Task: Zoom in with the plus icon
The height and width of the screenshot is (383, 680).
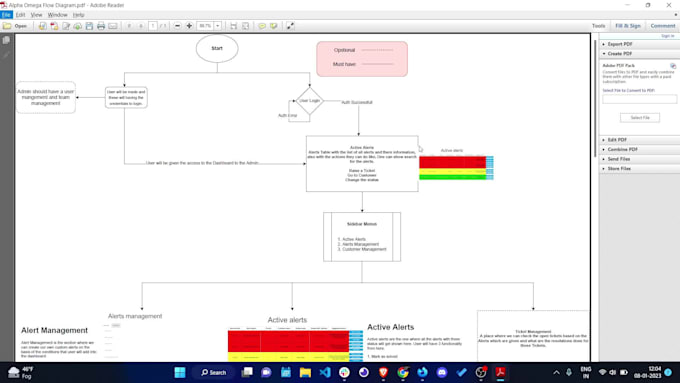Action: pyautogui.click(x=189, y=26)
